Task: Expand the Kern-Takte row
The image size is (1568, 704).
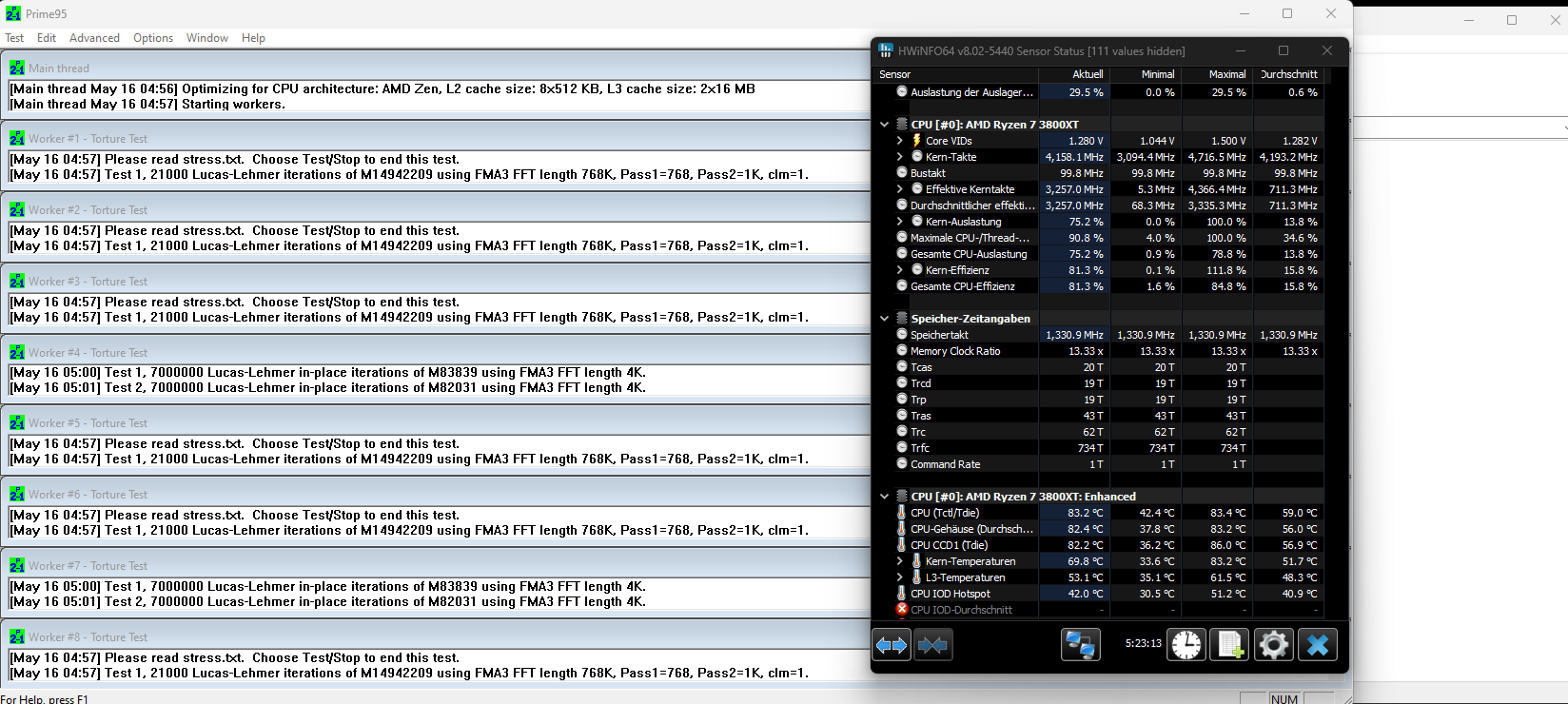Action: coord(900,157)
